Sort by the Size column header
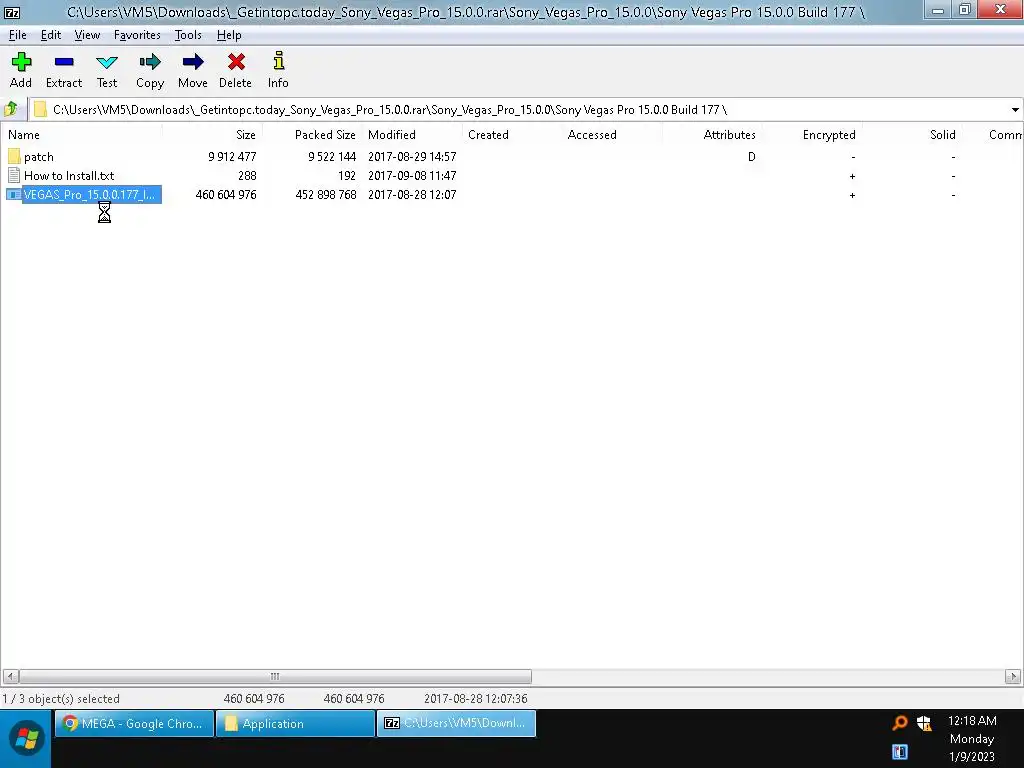This screenshot has width=1024, height=768. point(212,135)
